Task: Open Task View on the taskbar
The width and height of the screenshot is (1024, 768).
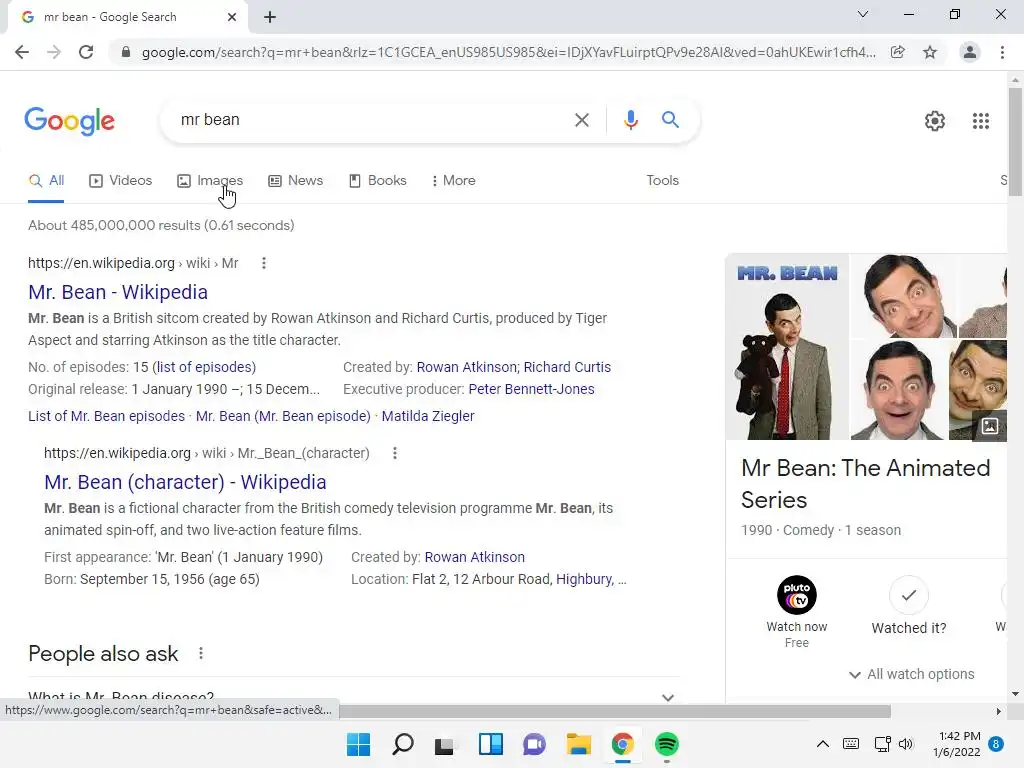Action: point(445,744)
